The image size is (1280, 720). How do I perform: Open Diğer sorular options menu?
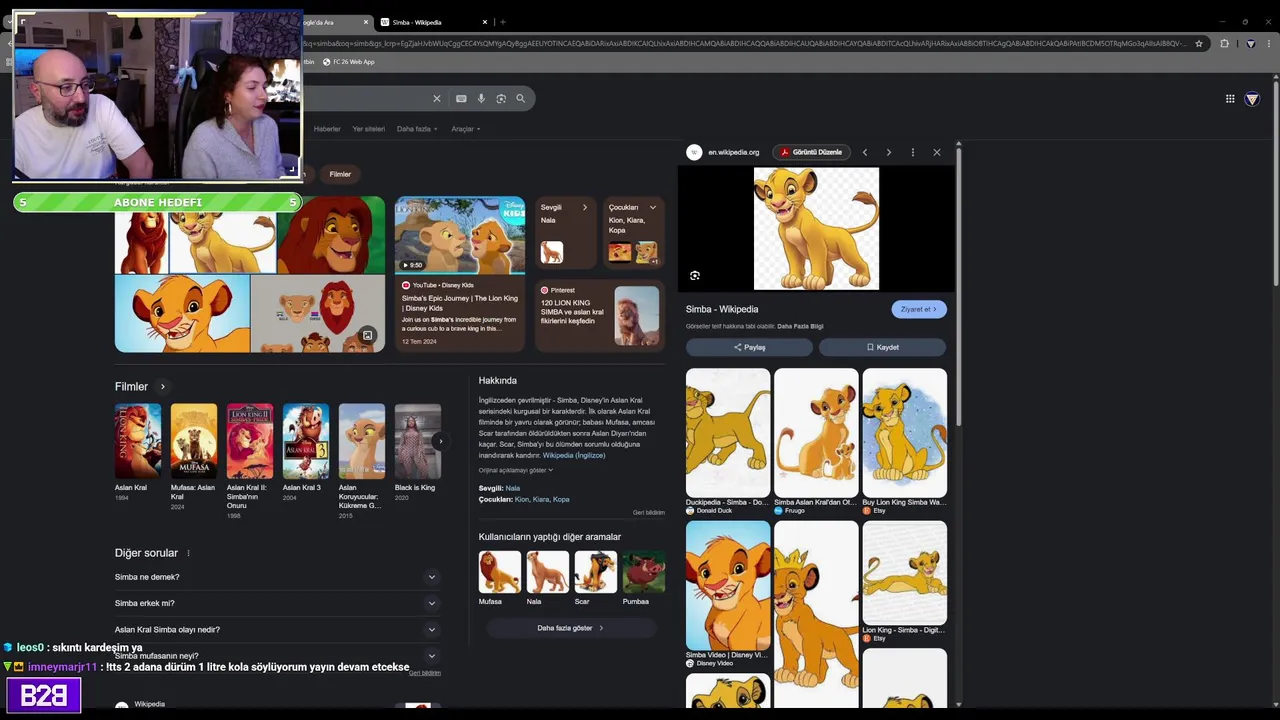click(x=188, y=553)
